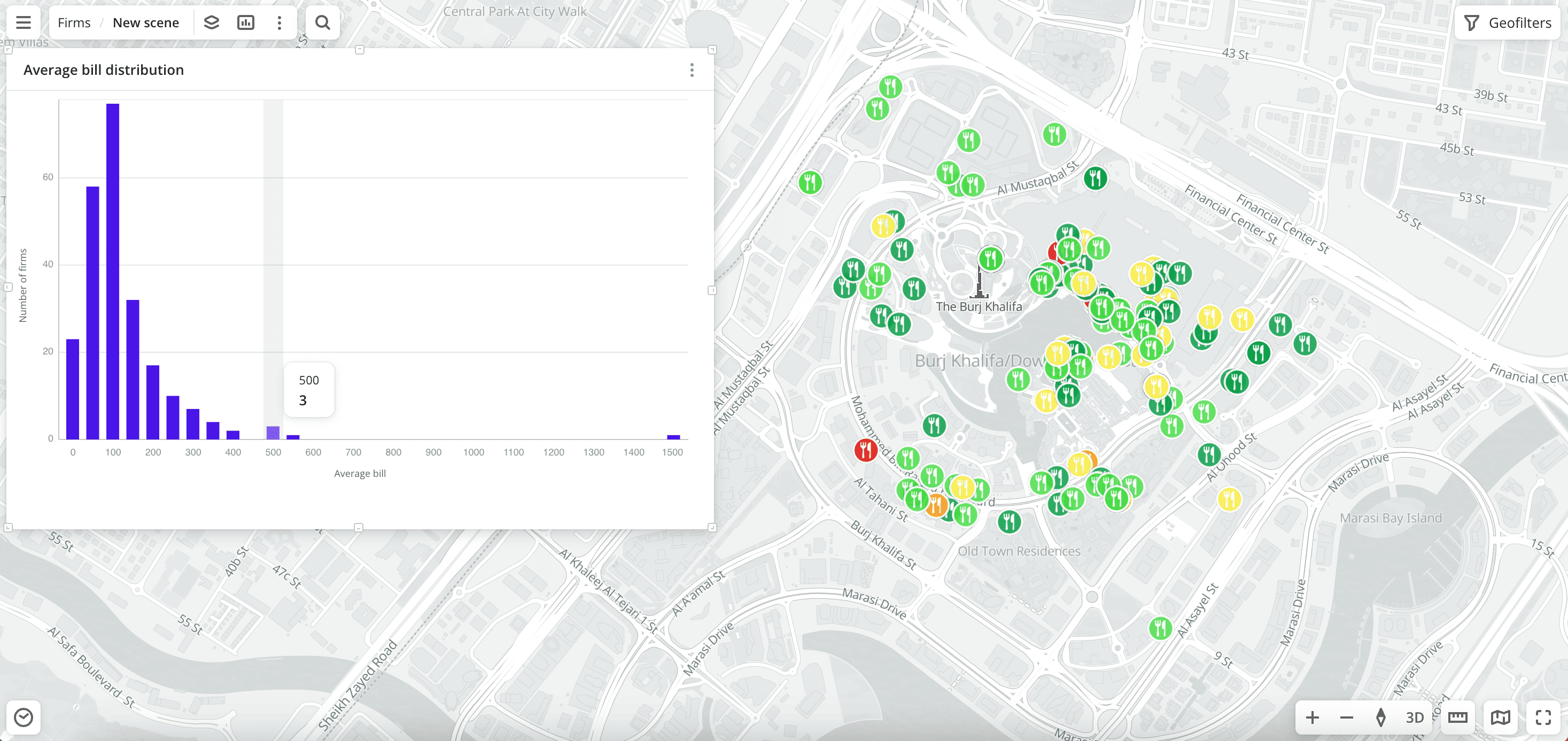1568x741 pixels.
Task: Reset map orientation with compass icon
Action: coord(1380,717)
